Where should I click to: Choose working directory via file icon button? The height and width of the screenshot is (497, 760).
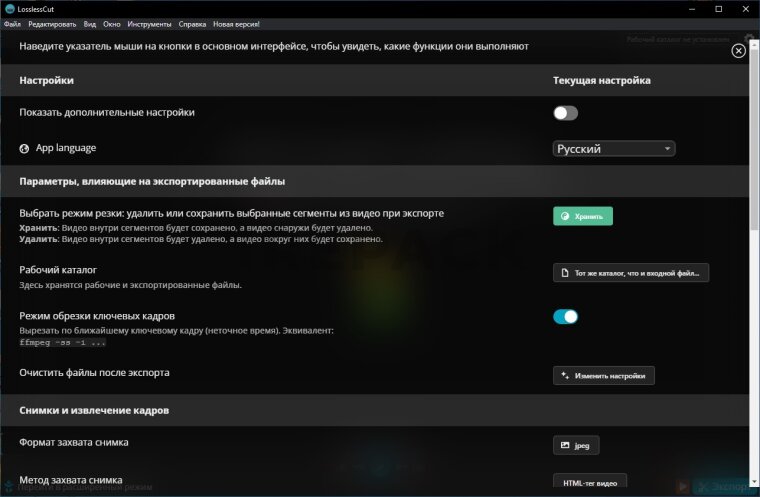click(631, 273)
